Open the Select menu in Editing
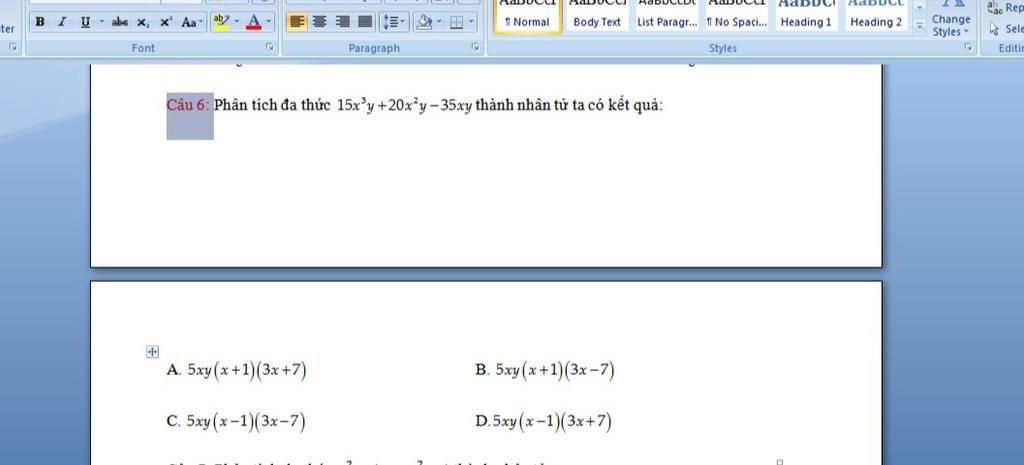This screenshot has height=465, width=1024. point(1006,29)
